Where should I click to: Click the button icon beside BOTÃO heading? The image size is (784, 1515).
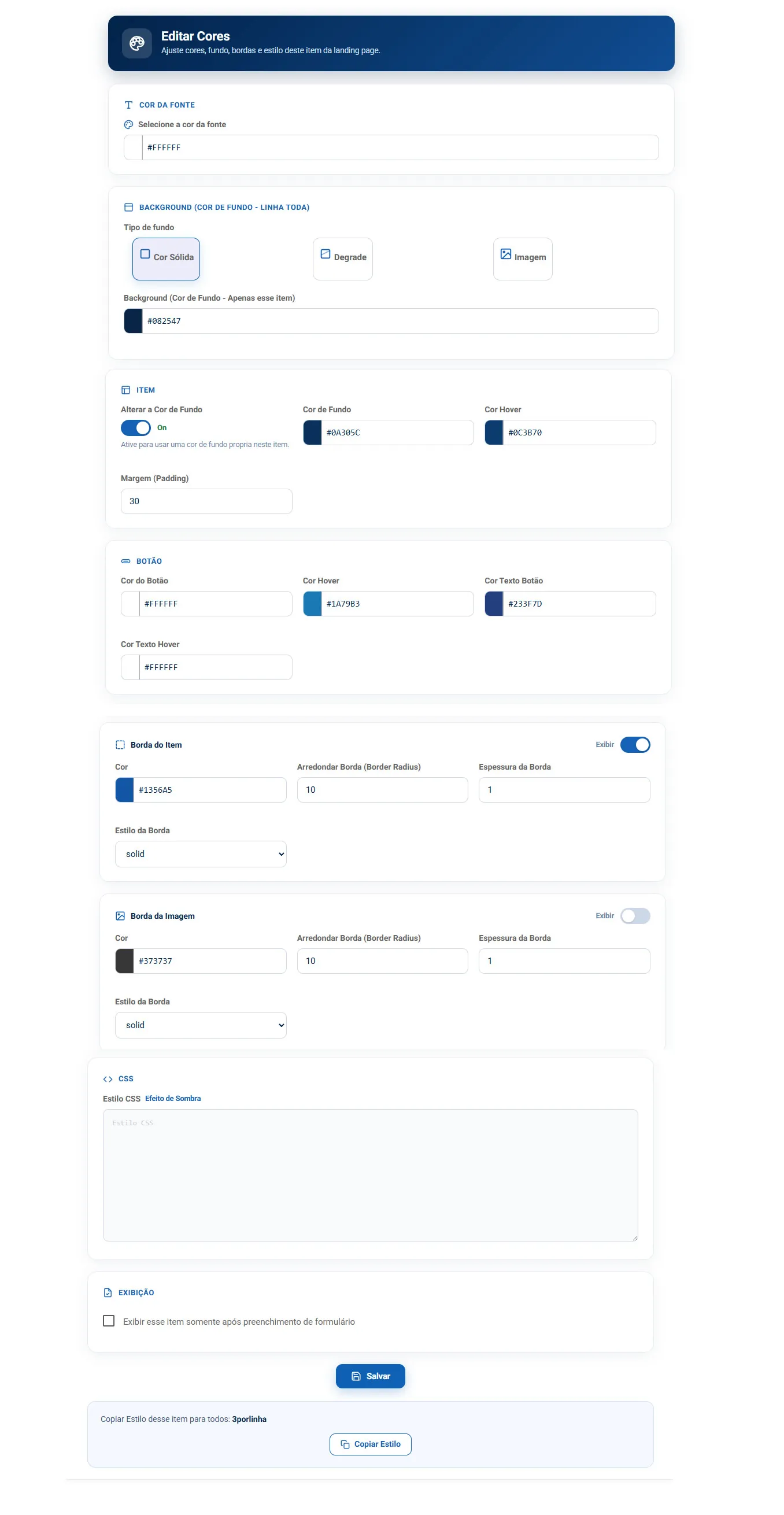click(x=125, y=561)
